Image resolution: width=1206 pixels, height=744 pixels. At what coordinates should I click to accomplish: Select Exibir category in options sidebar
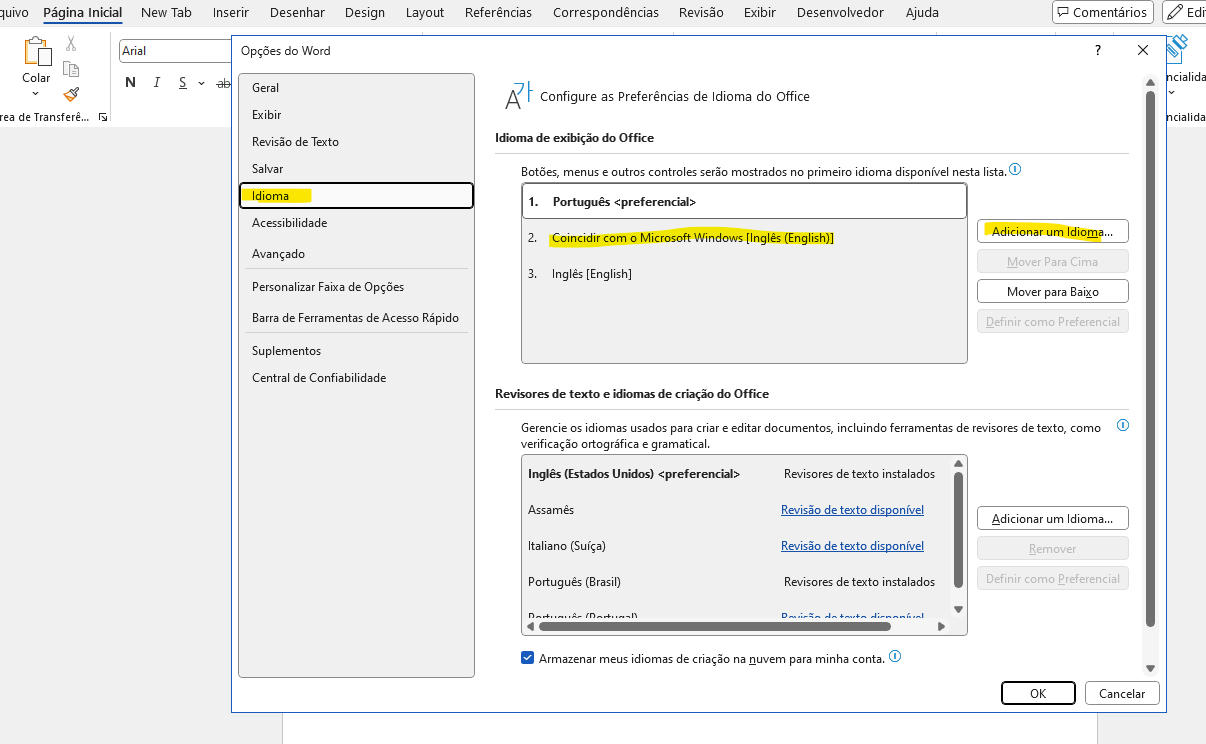coord(356,115)
